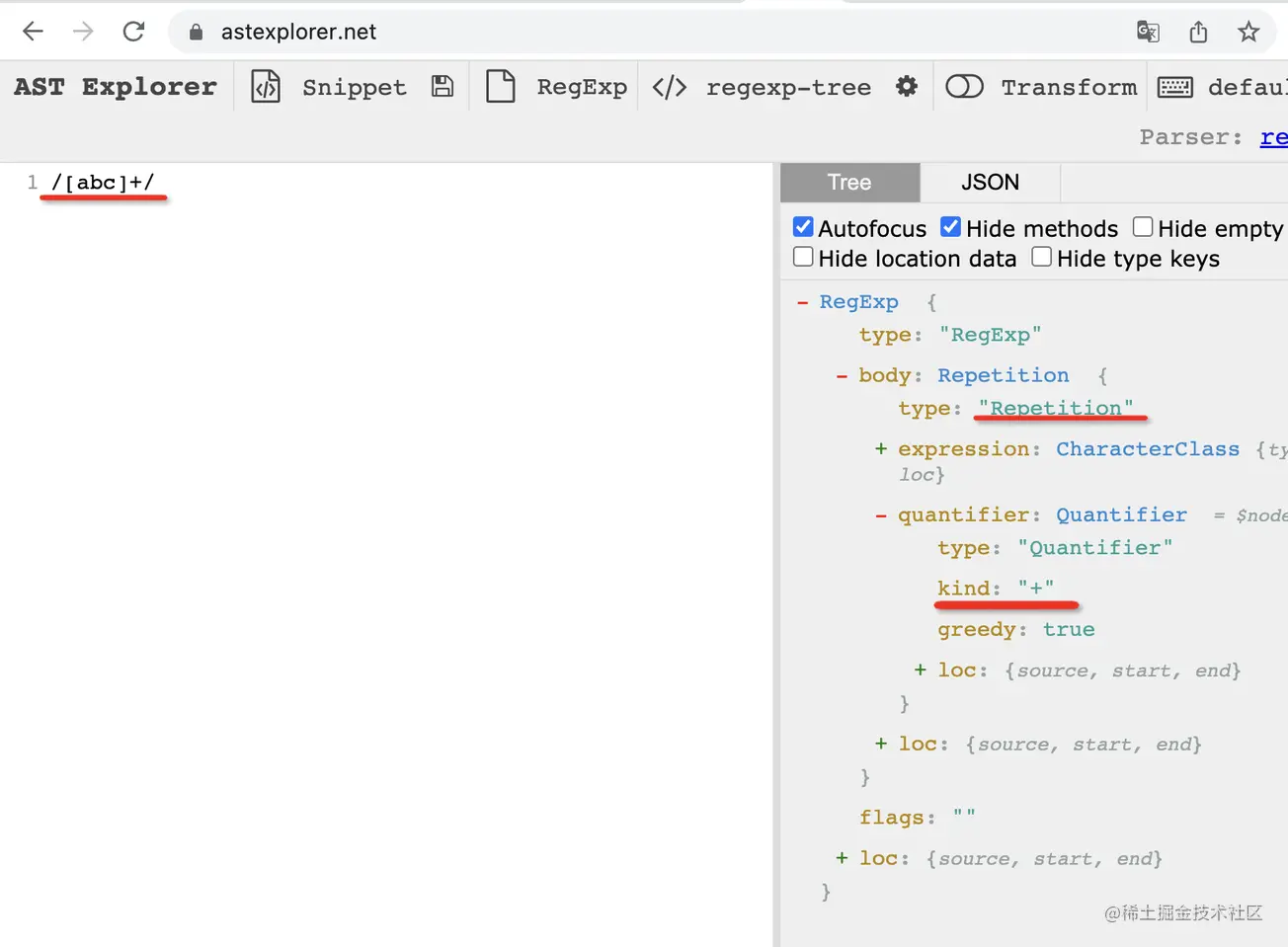The height and width of the screenshot is (947, 1288).
Task: Collapse the body Repetition node
Action: click(842, 376)
